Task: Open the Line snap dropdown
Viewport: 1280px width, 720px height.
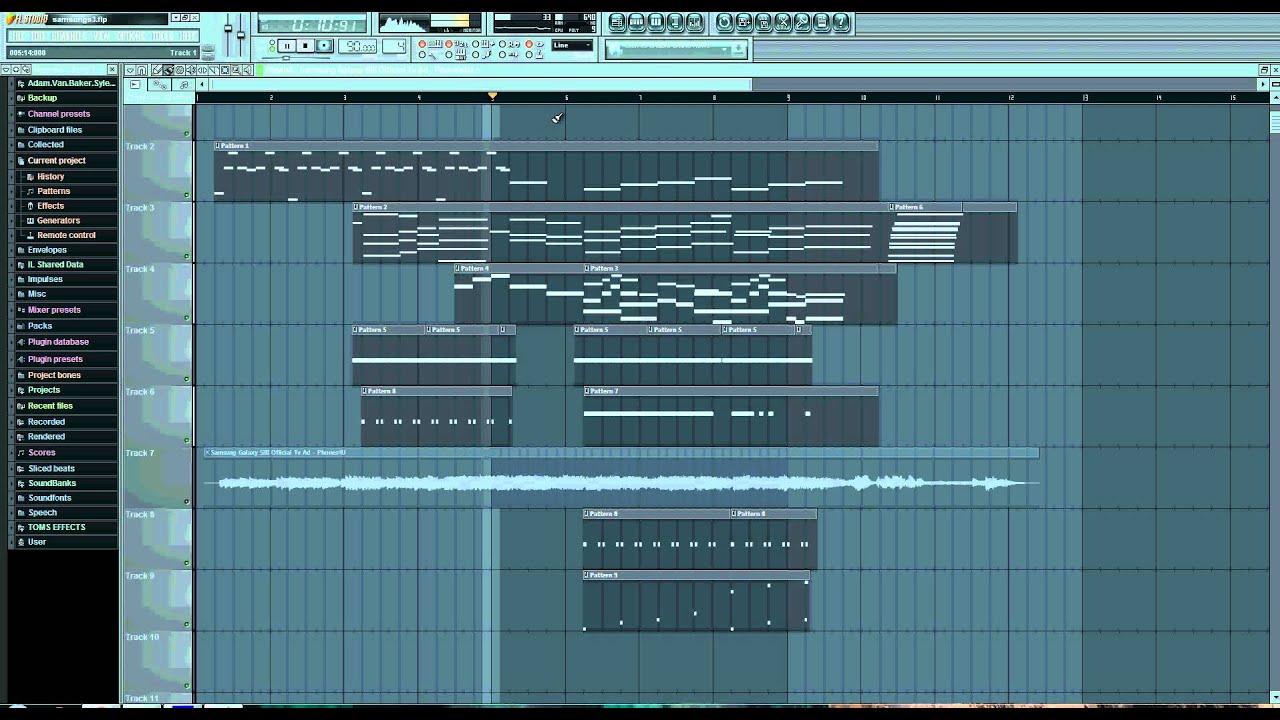Action: [x=572, y=45]
